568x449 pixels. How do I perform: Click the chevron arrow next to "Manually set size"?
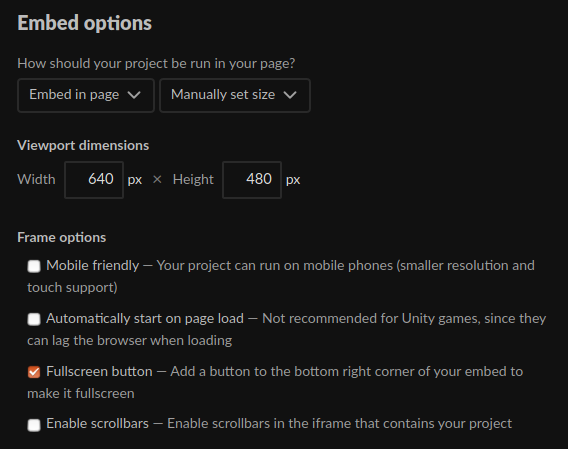coord(290,95)
